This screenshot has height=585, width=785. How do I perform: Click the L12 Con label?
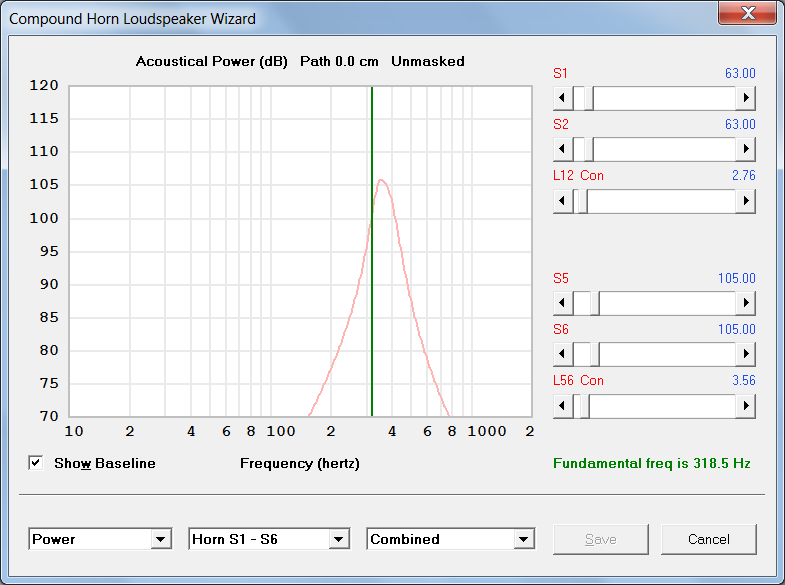click(578, 176)
